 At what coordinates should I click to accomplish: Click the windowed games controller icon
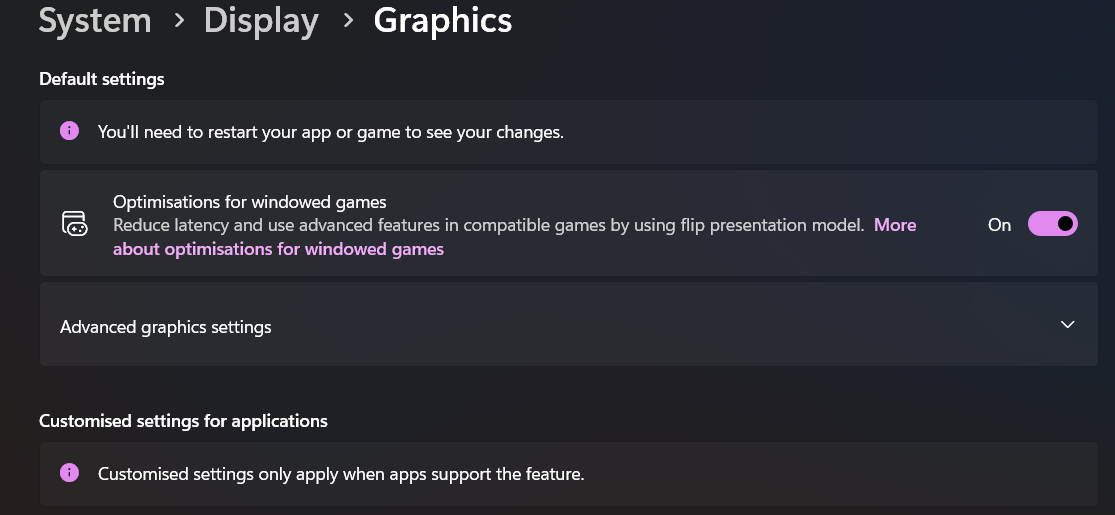(x=74, y=223)
